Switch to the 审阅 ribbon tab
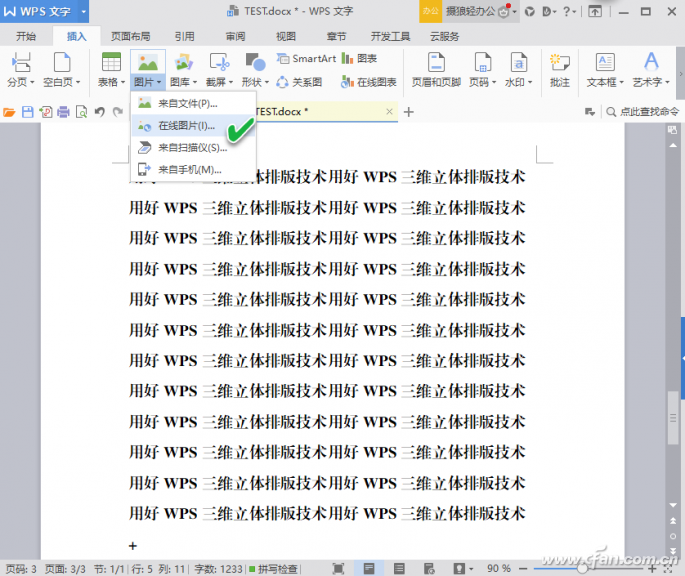Viewport: 685px width, 576px height. pos(235,36)
